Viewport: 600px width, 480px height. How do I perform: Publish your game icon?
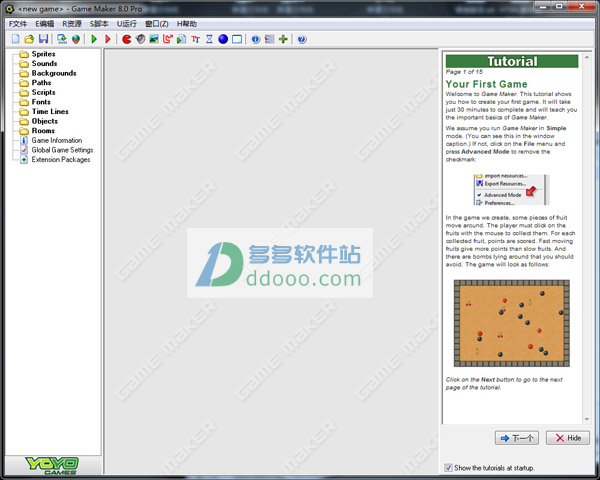coord(76,39)
